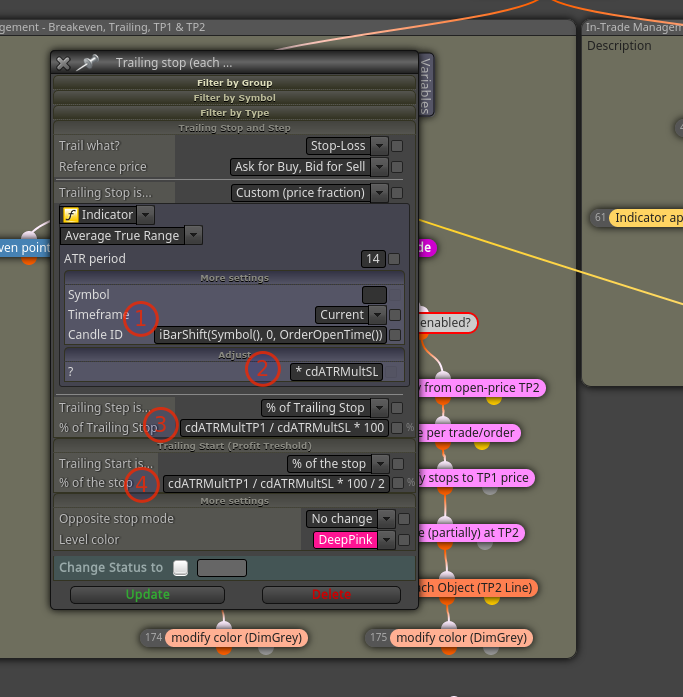Open the Reference price dropdown
Viewport: 683px width, 697px height.
pos(309,167)
